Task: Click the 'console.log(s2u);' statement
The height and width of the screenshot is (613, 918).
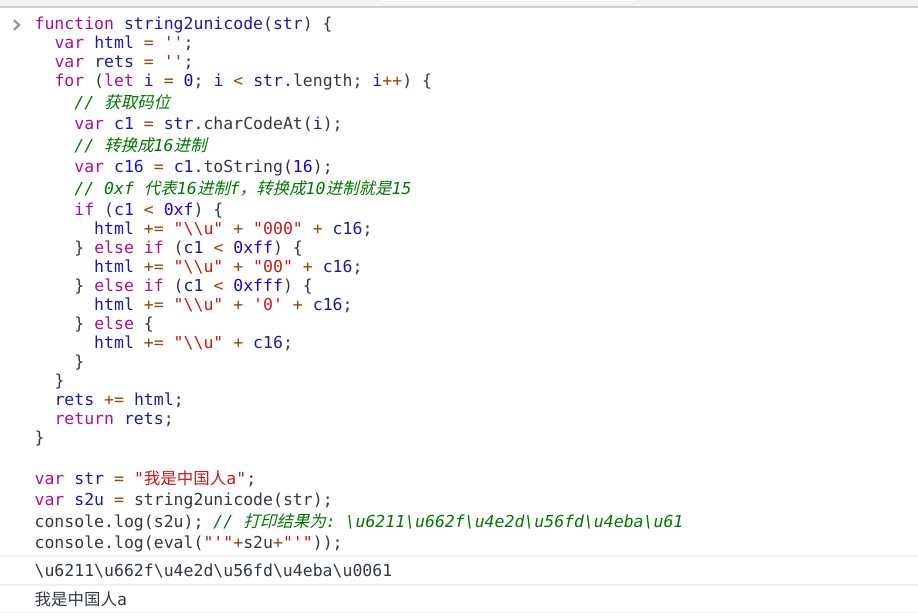Action: pyautogui.click(x=119, y=521)
